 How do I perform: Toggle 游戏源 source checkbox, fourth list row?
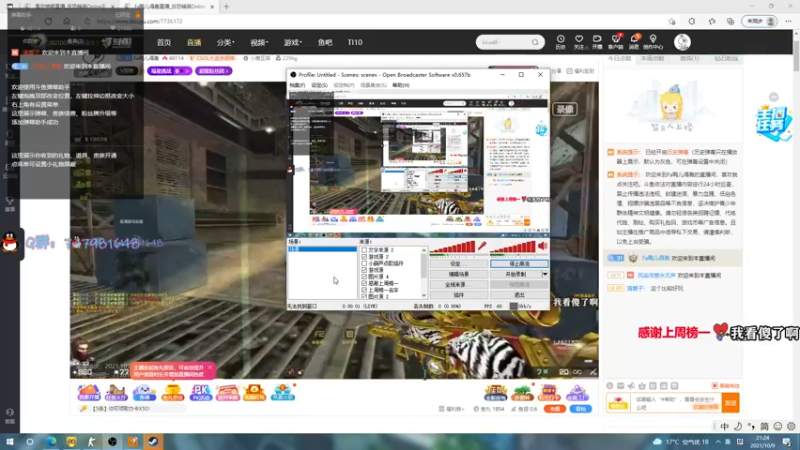pos(364,270)
